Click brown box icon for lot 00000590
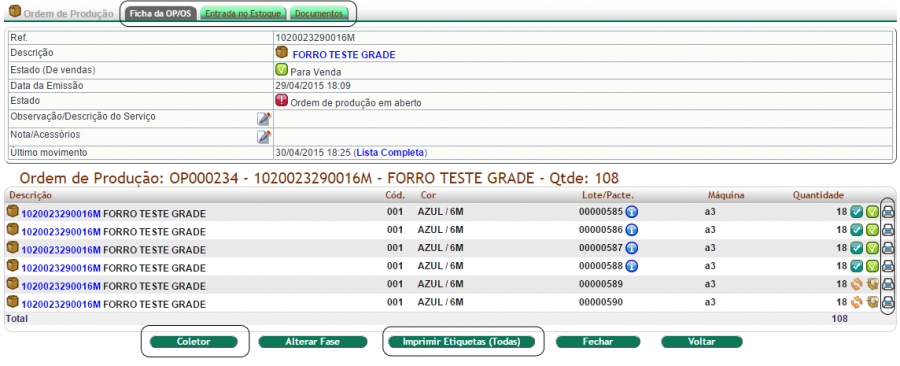Screen dimensions: 900x366 click(x=872, y=302)
